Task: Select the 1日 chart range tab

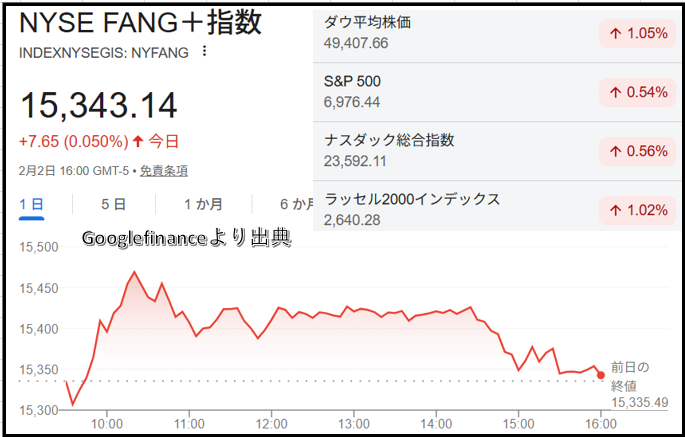Action: point(31,204)
